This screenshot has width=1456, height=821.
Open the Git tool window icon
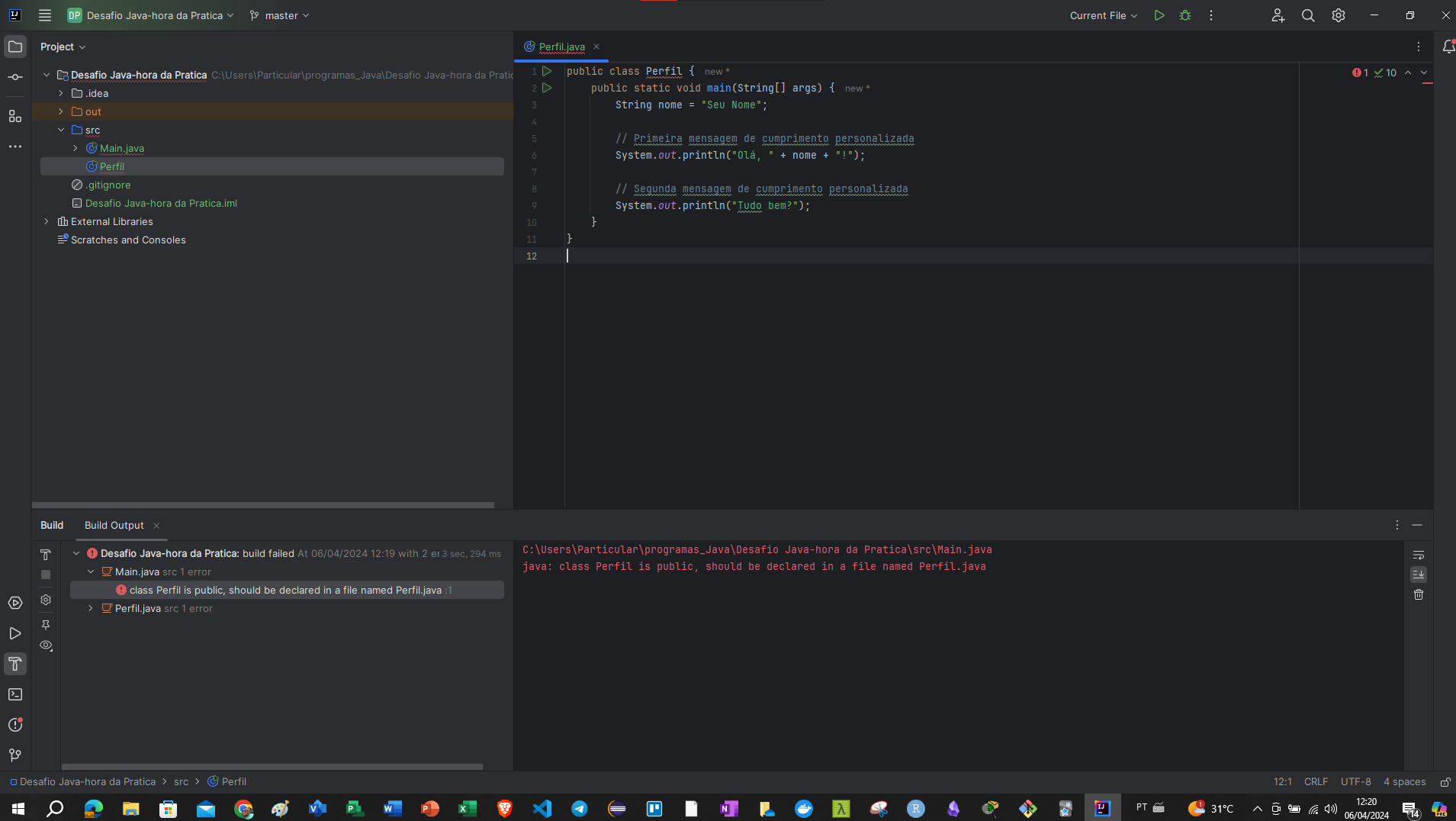click(15, 755)
